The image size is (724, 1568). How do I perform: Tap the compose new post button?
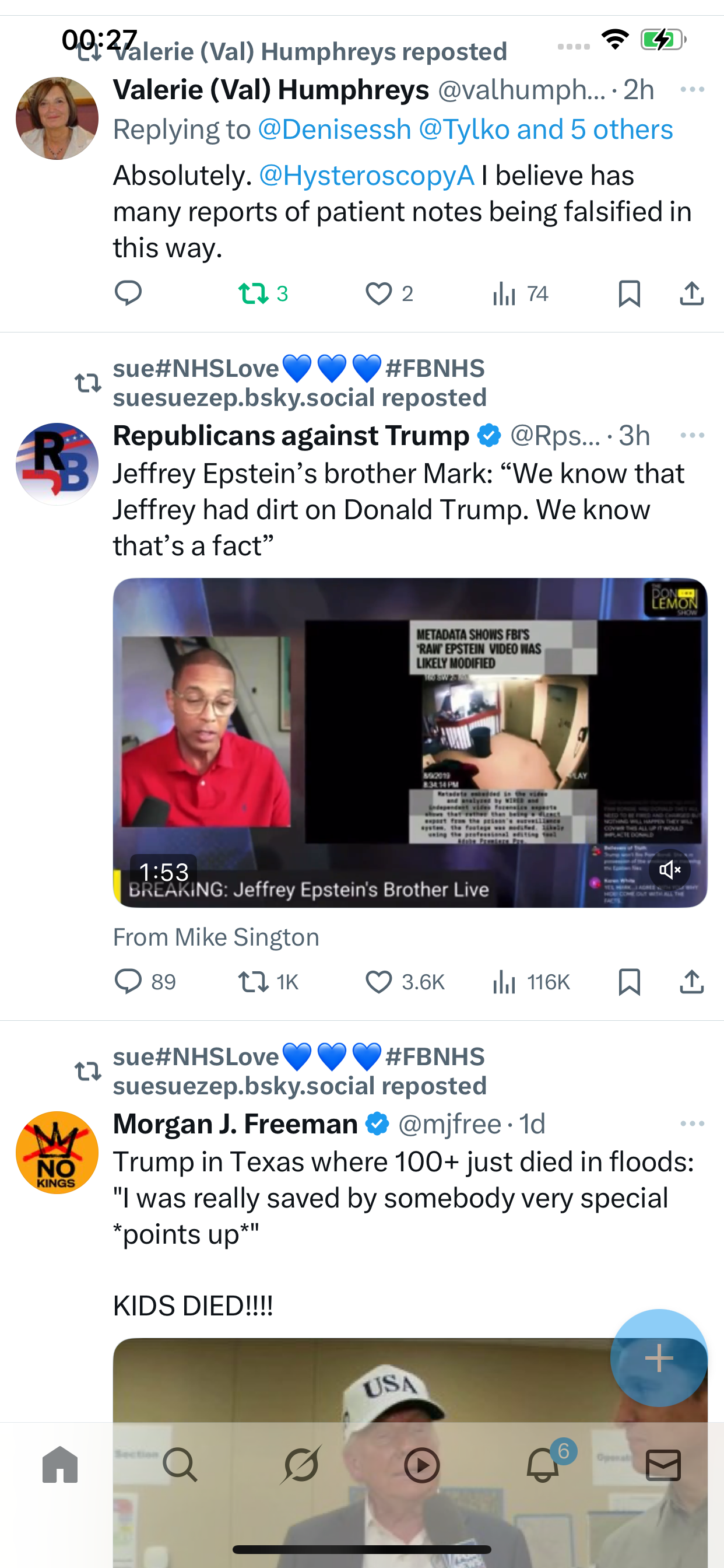659,1358
